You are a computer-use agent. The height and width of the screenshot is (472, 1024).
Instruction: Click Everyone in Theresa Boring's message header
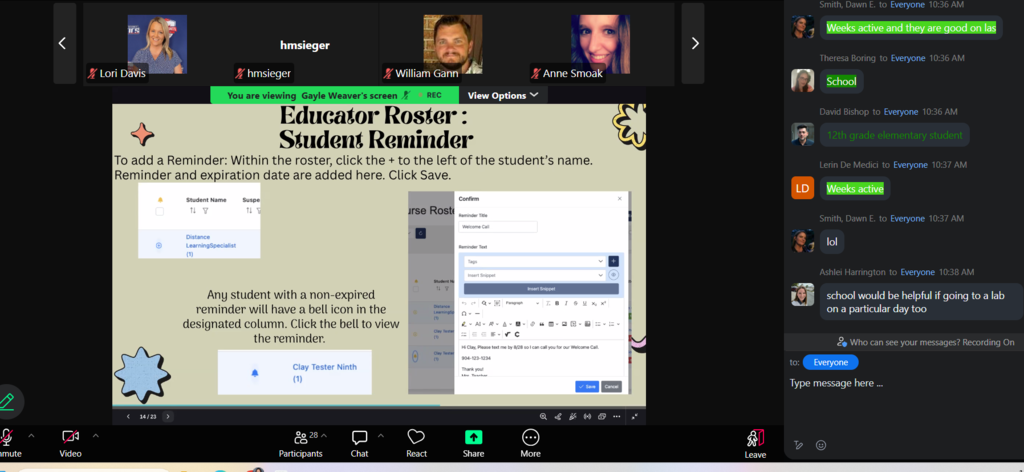tap(908, 58)
